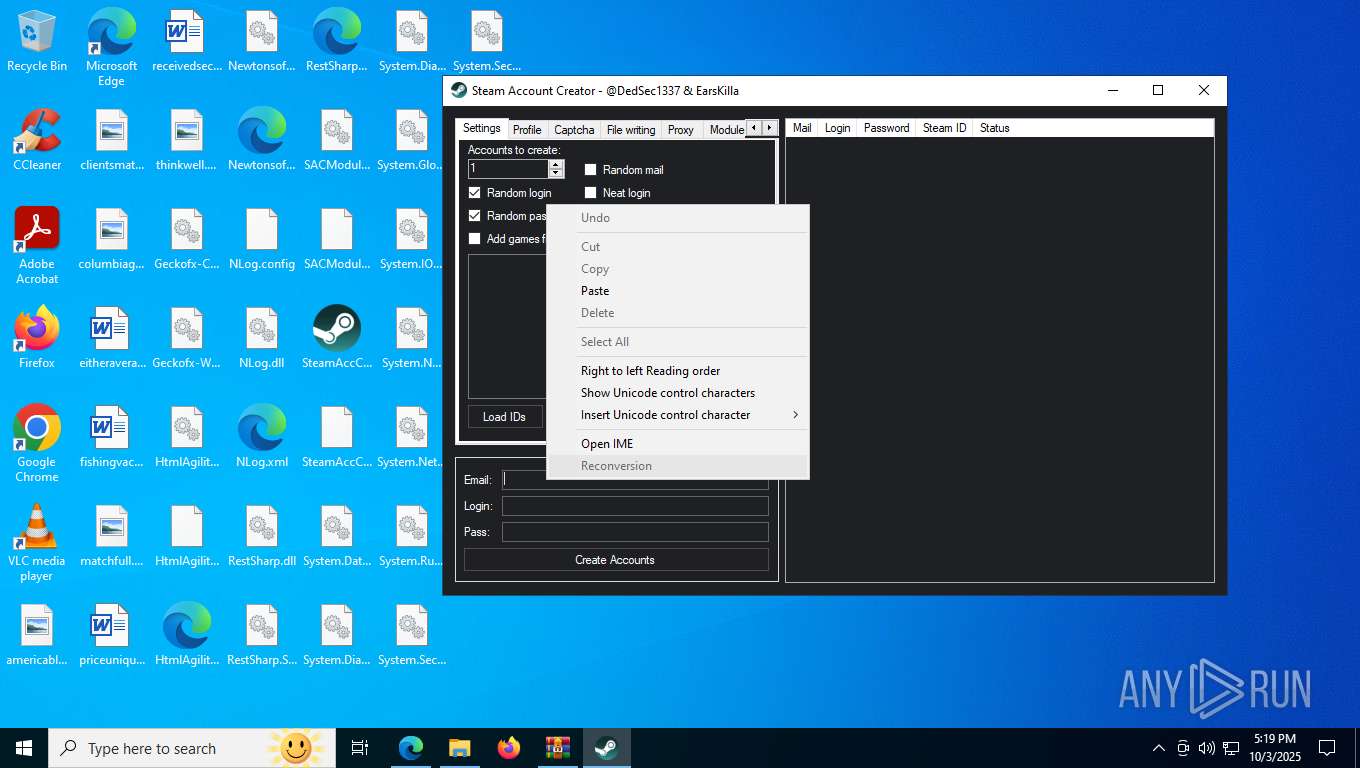
Task: Open Google Chrome desktop shortcut
Action: click(x=37, y=443)
